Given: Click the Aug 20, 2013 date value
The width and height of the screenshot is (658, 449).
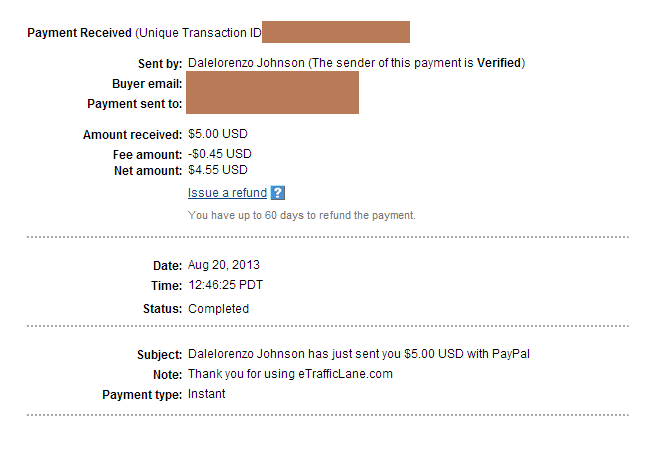Looking at the screenshot, I should [224, 265].
